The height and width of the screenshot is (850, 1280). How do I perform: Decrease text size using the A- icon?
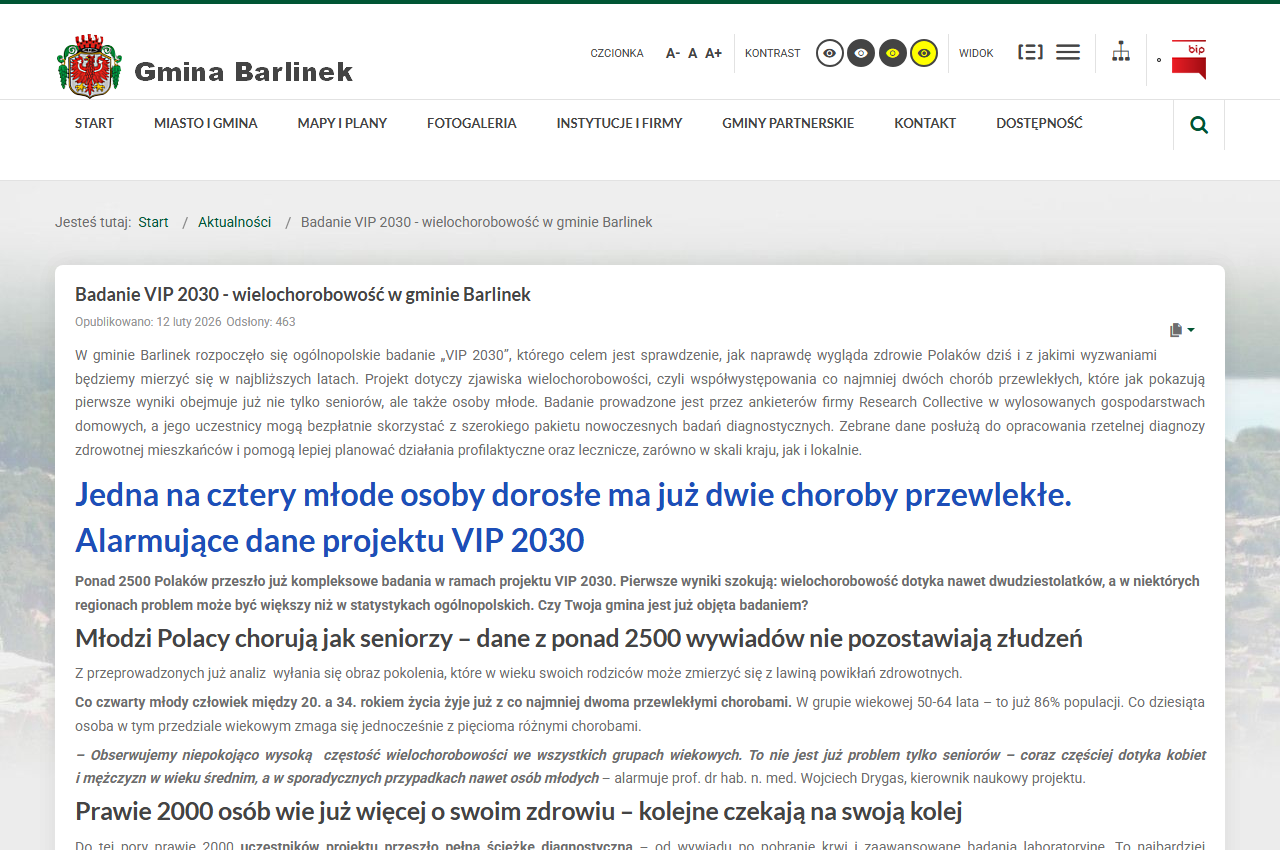click(672, 52)
